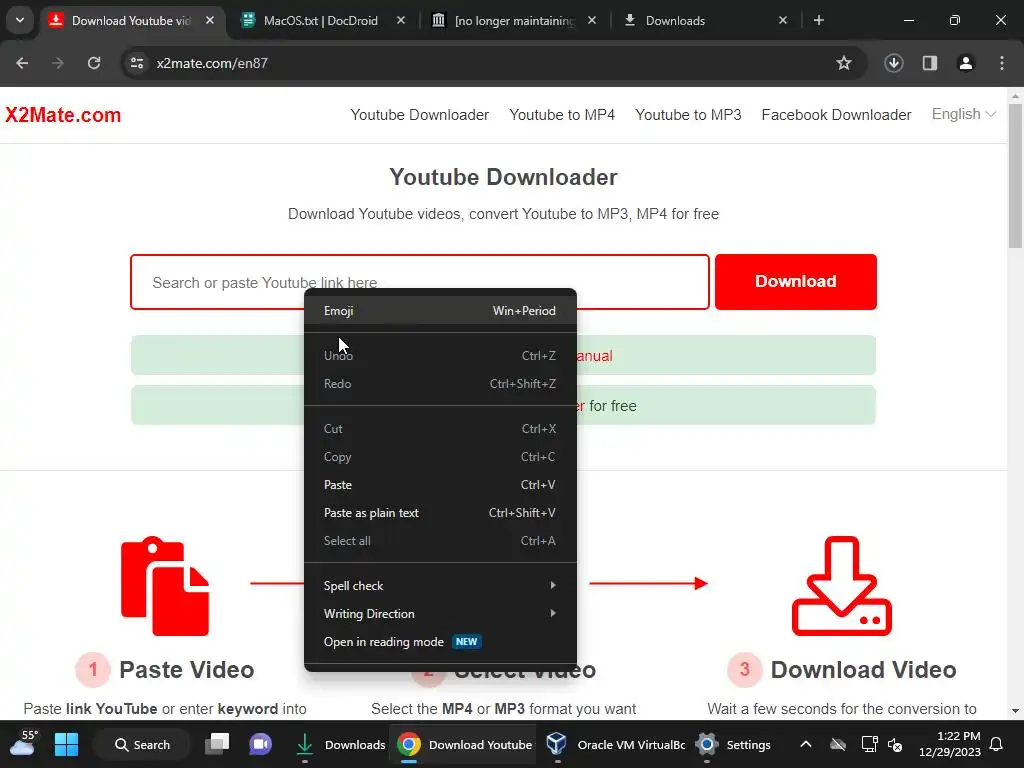The image size is (1024, 768).
Task: Expand the Spell check submenu
Action: coord(440,586)
